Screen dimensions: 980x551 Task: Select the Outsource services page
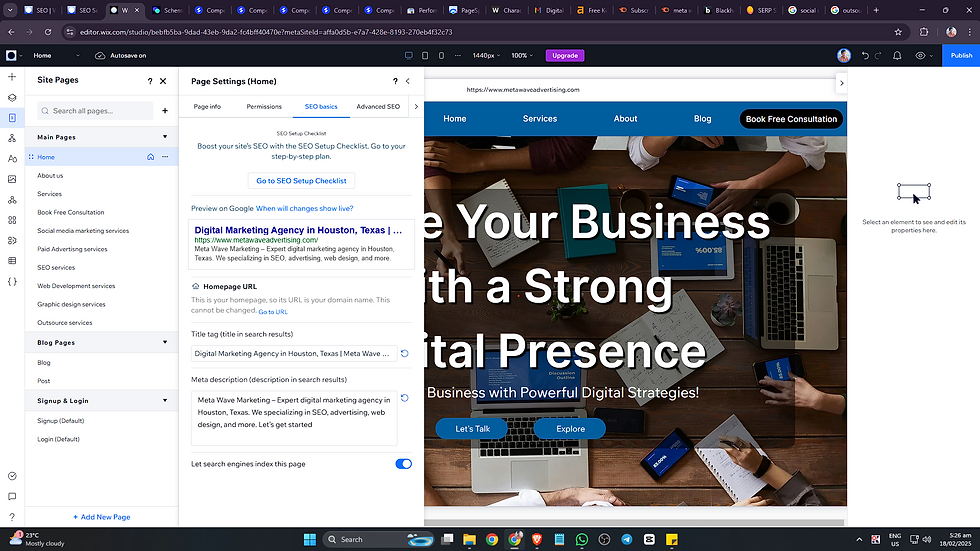click(65, 323)
